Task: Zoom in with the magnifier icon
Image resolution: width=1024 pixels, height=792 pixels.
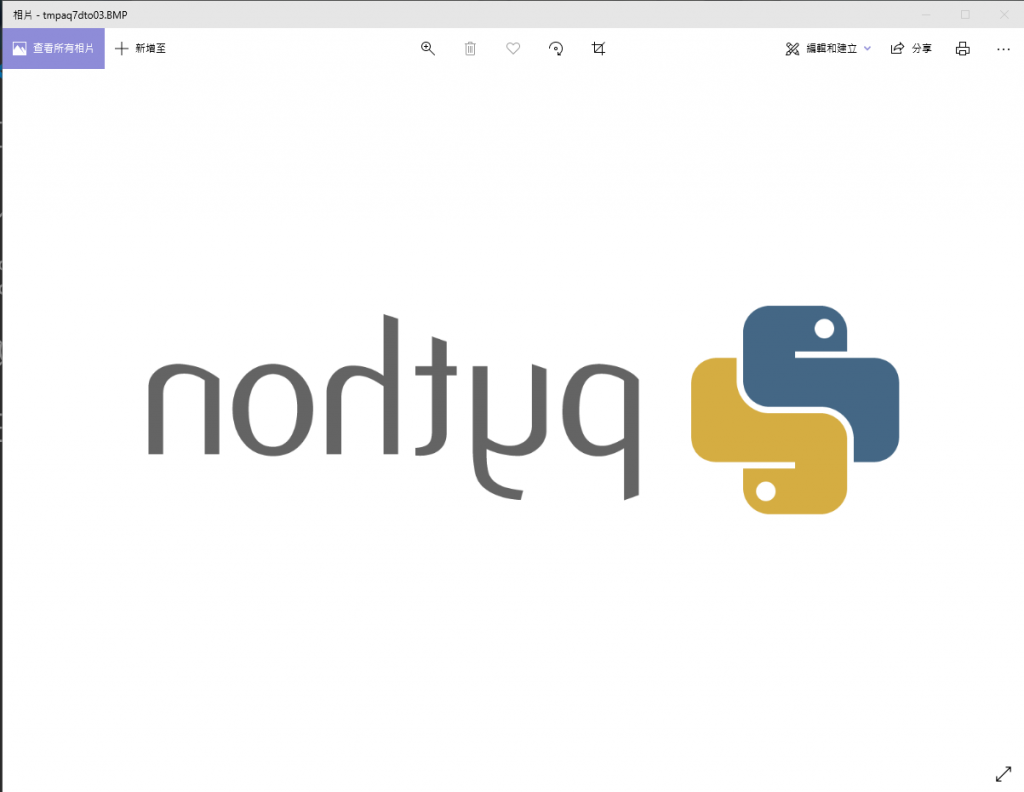Action: [428, 48]
